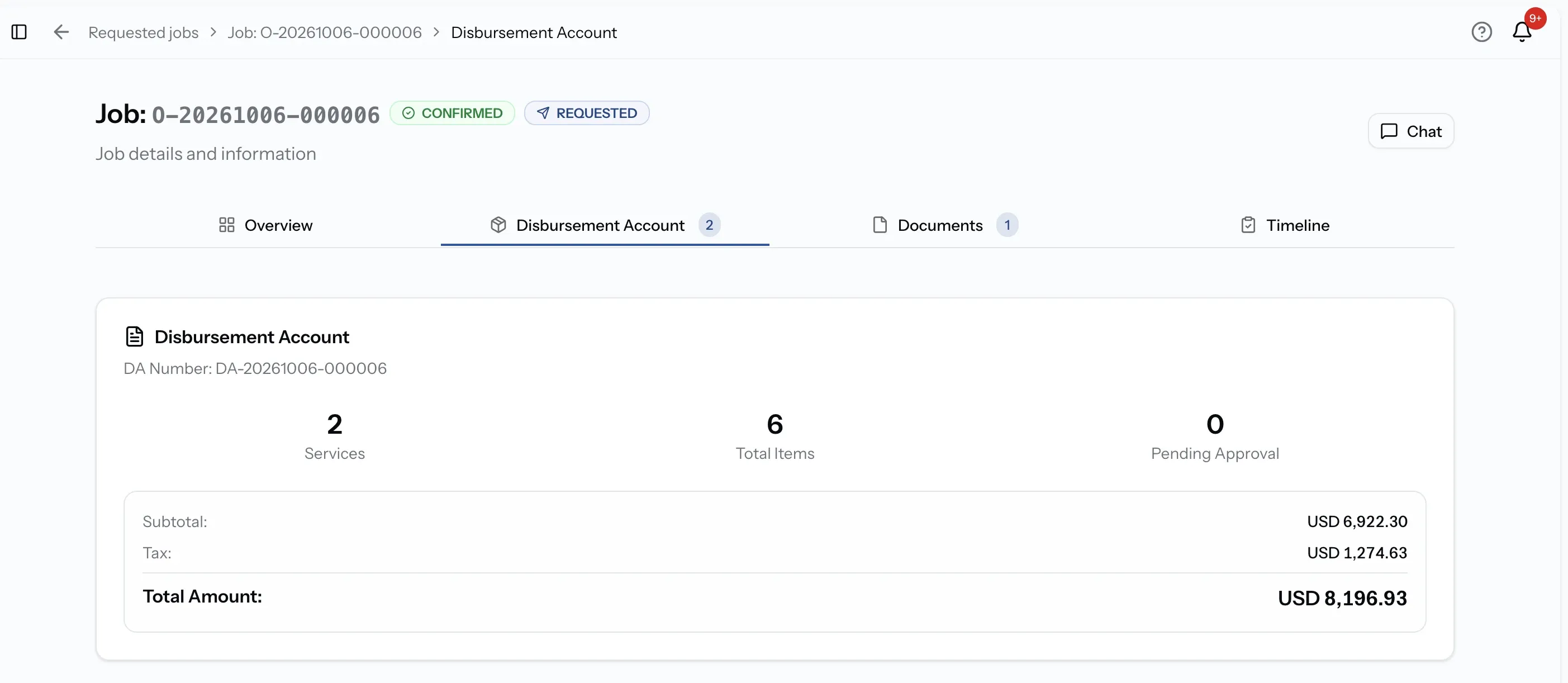Click the total amount USD 8,196.93

coord(1342,598)
